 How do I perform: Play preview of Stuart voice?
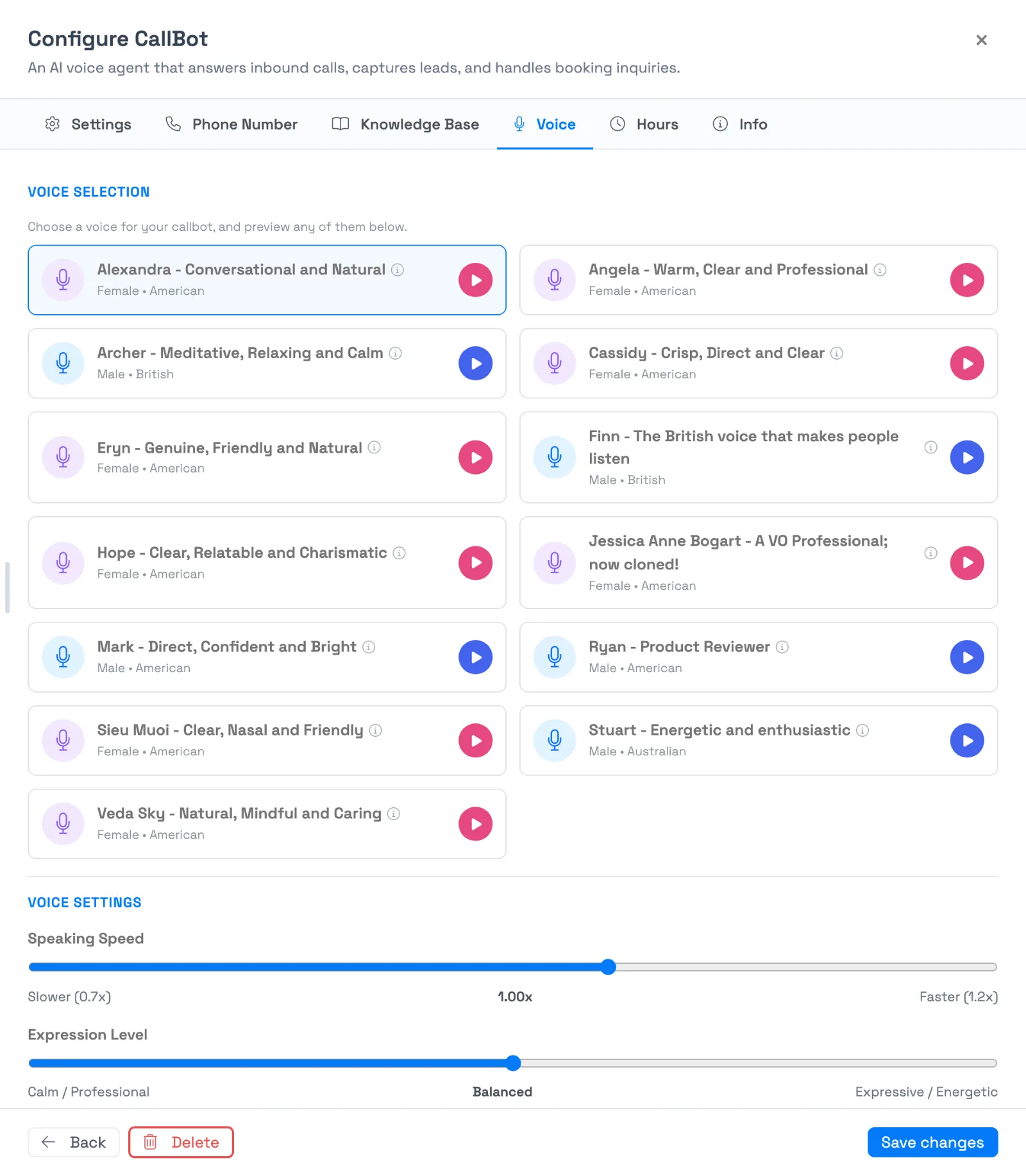(967, 741)
